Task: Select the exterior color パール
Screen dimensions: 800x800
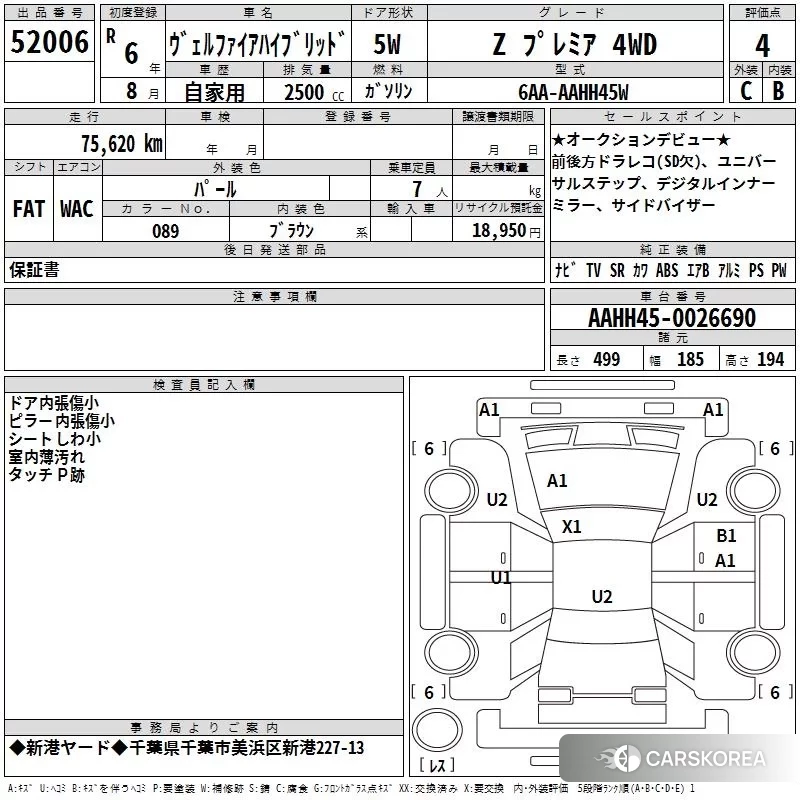Action: tap(215, 189)
